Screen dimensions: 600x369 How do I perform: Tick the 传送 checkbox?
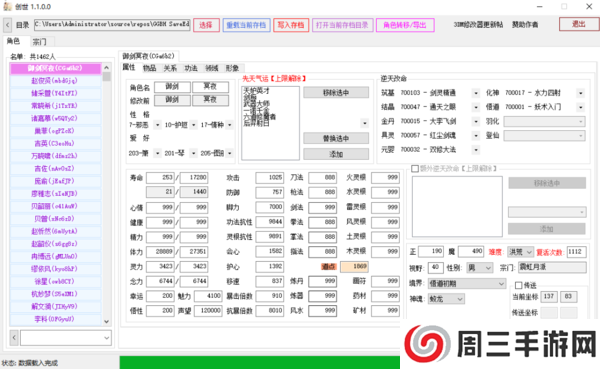coord(518,285)
